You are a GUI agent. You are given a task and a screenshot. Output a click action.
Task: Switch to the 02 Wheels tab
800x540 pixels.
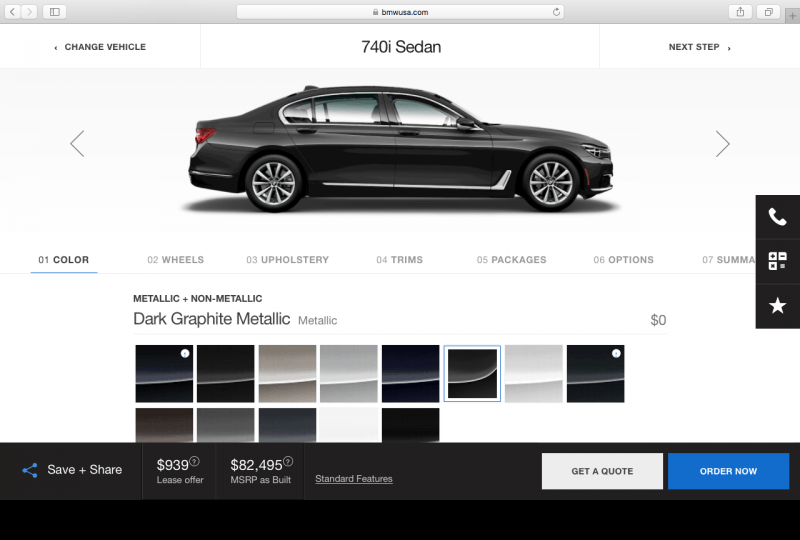click(x=175, y=260)
